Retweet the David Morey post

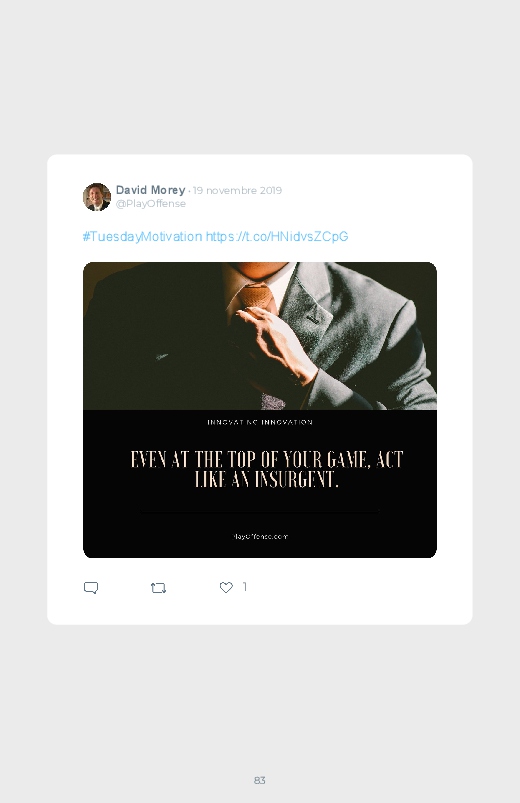coord(158,588)
